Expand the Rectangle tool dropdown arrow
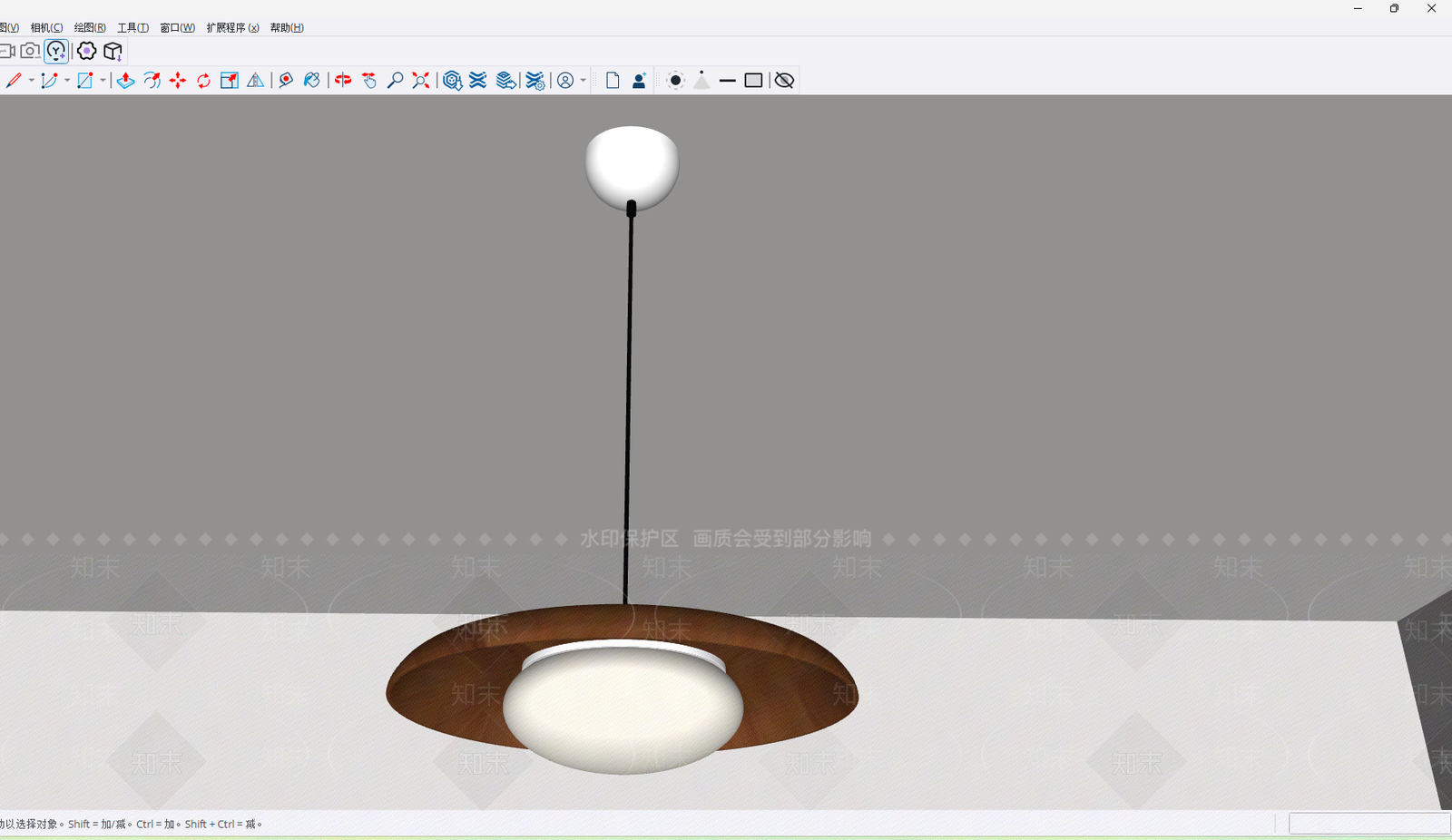The image size is (1452, 840). coord(103,81)
